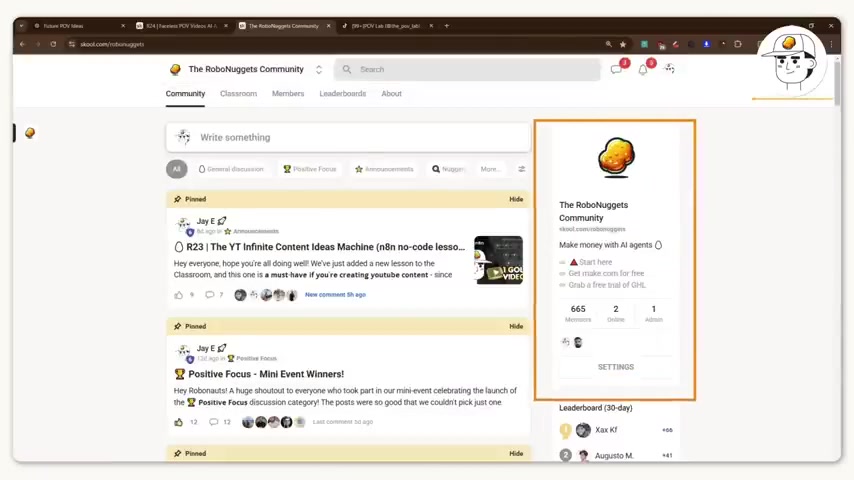Open the browser three-dot menu
The image size is (854, 480).
(x=831, y=44)
